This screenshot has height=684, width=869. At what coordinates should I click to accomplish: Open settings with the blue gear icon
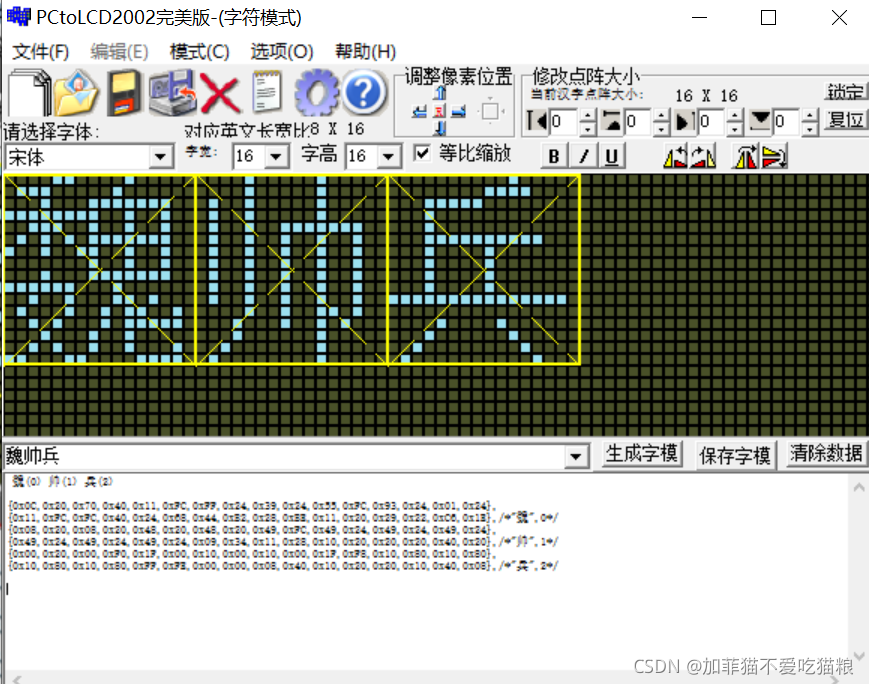(x=316, y=93)
